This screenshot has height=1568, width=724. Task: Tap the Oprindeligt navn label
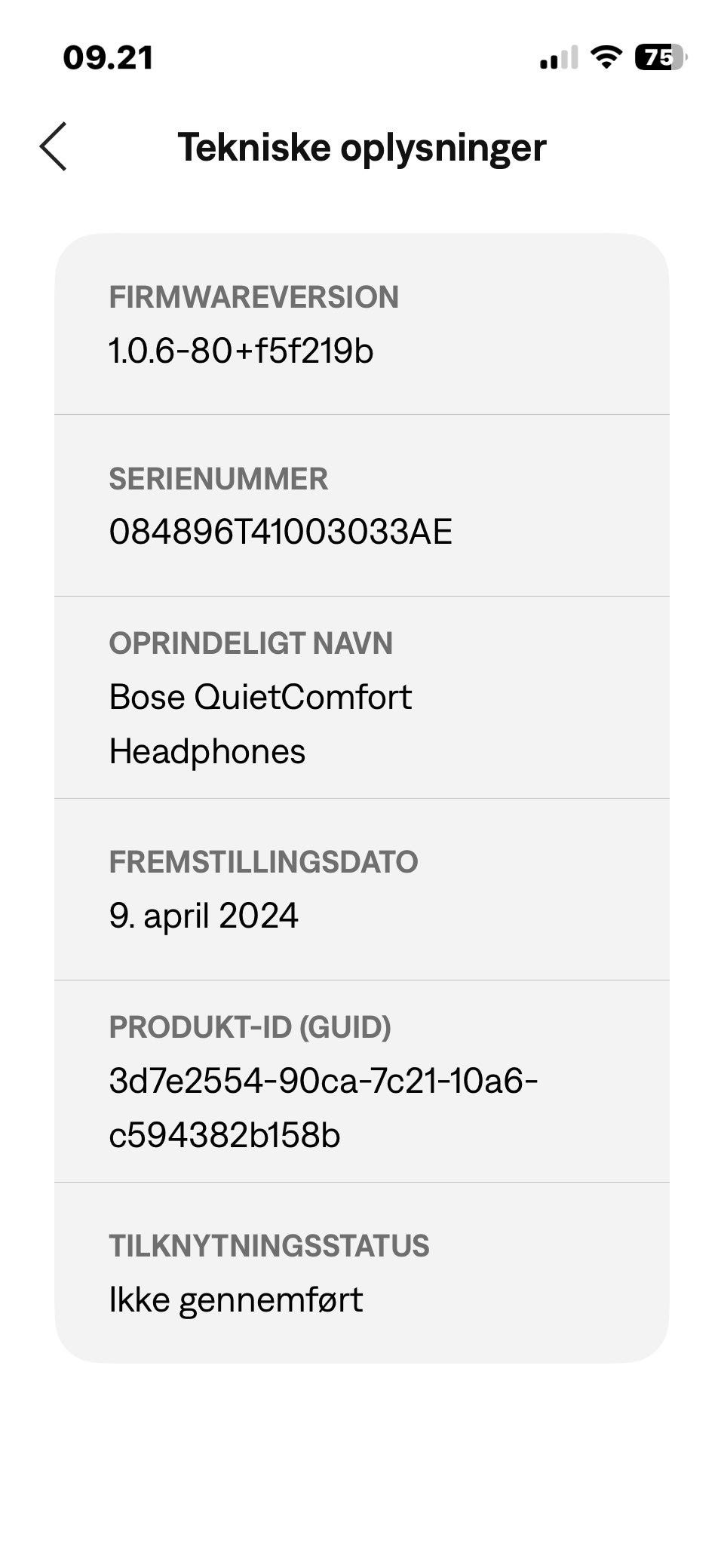[x=250, y=643]
